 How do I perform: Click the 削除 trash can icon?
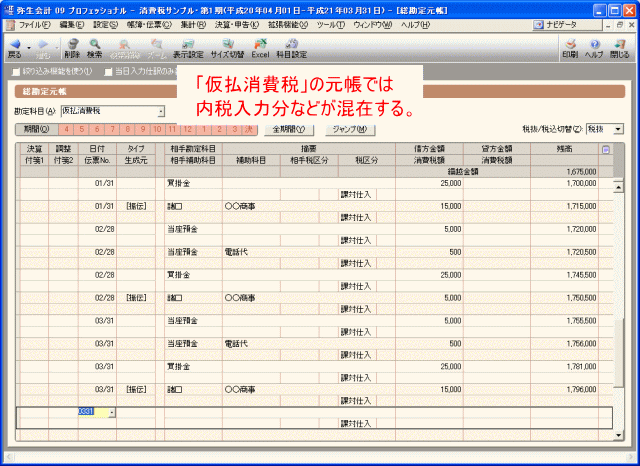(x=73, y=44)
